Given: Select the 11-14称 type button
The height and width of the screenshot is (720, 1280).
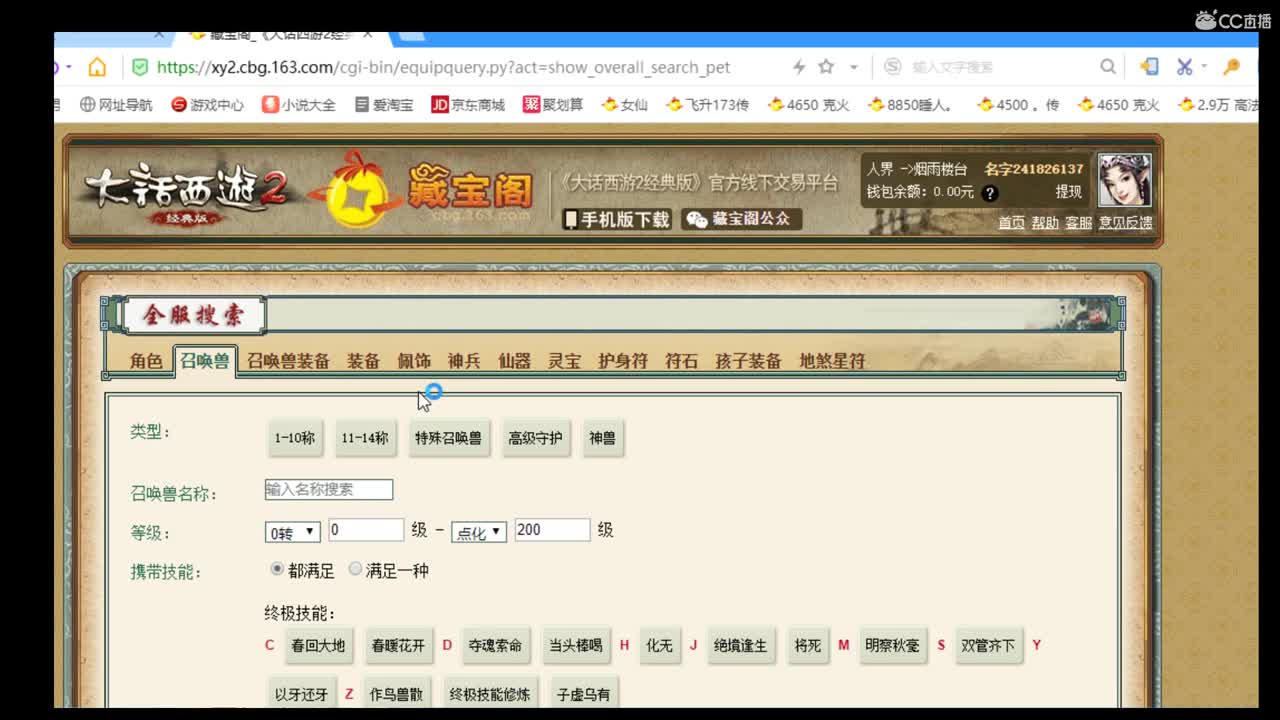Looking at the screenshot, I should click(x=365, y=438).
